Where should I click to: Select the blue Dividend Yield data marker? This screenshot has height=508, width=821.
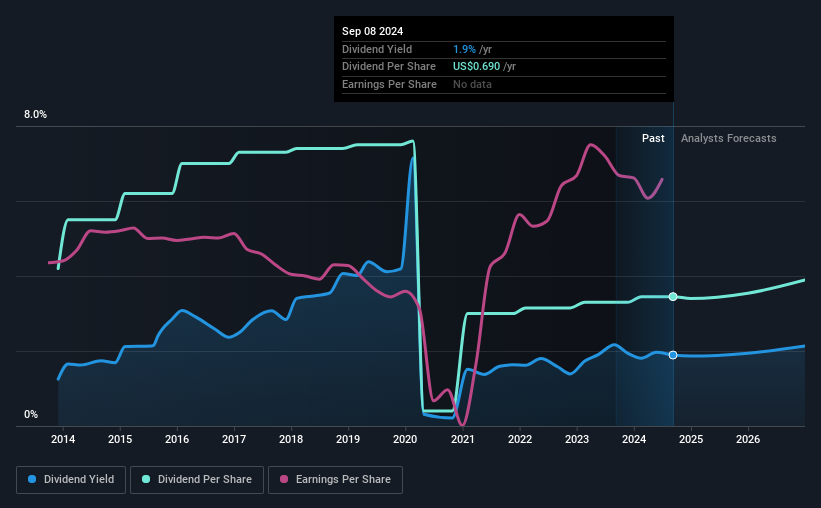(673, 355)
